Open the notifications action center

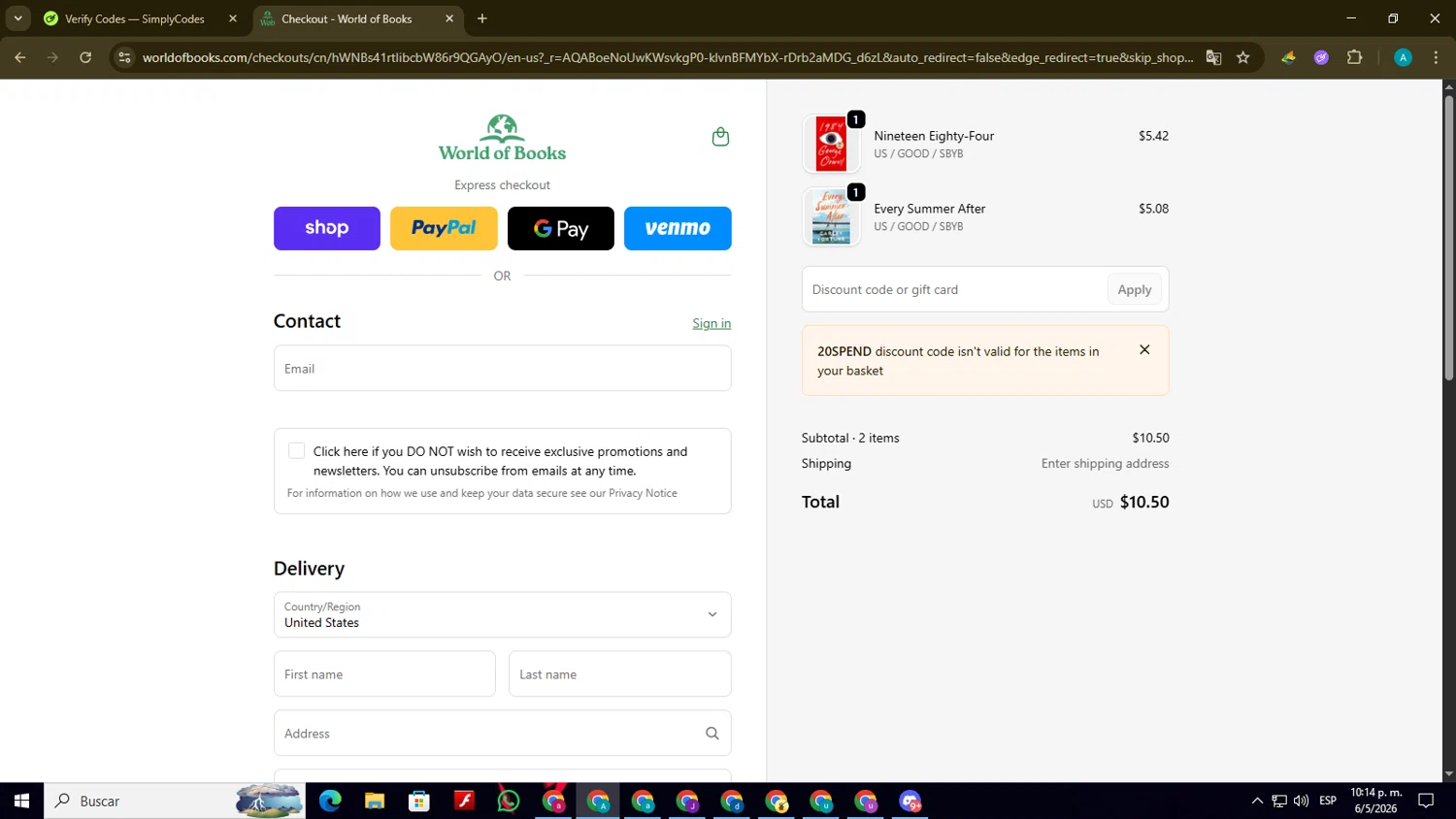click(1426, 801)
